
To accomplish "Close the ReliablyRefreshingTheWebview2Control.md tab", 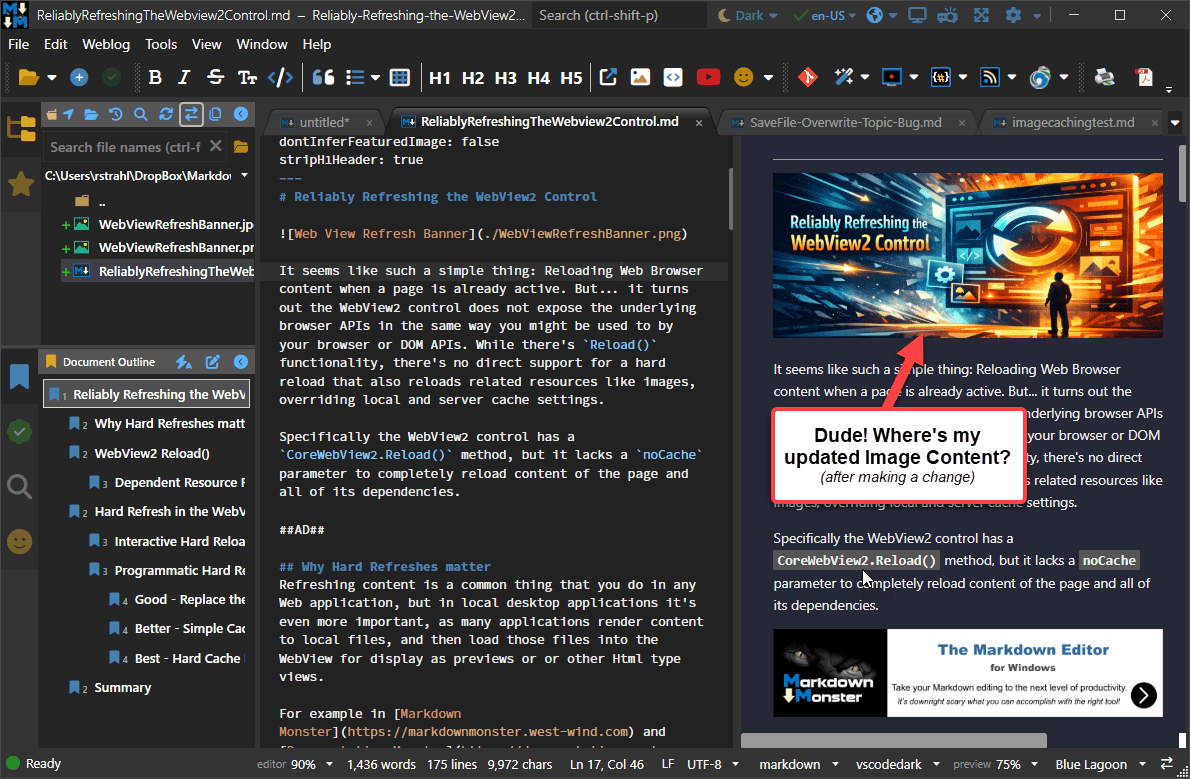I will click(x=699, y=123).
